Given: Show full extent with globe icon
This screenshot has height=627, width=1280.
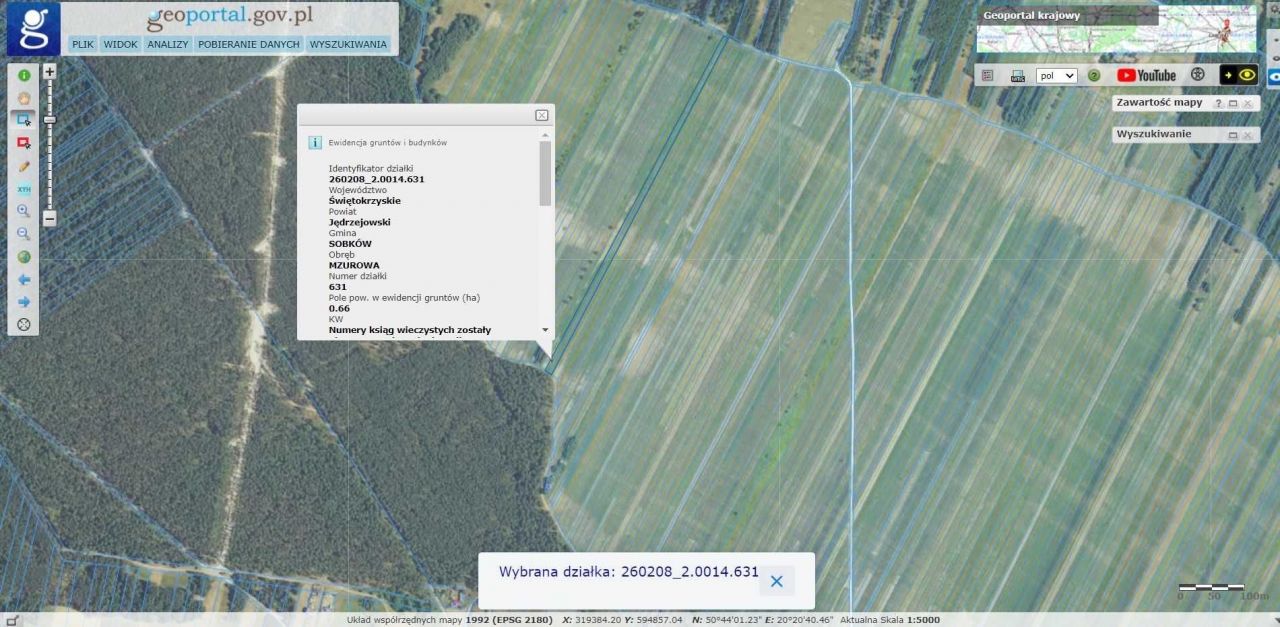Looking at the screenshot, I should pos(24,257).
